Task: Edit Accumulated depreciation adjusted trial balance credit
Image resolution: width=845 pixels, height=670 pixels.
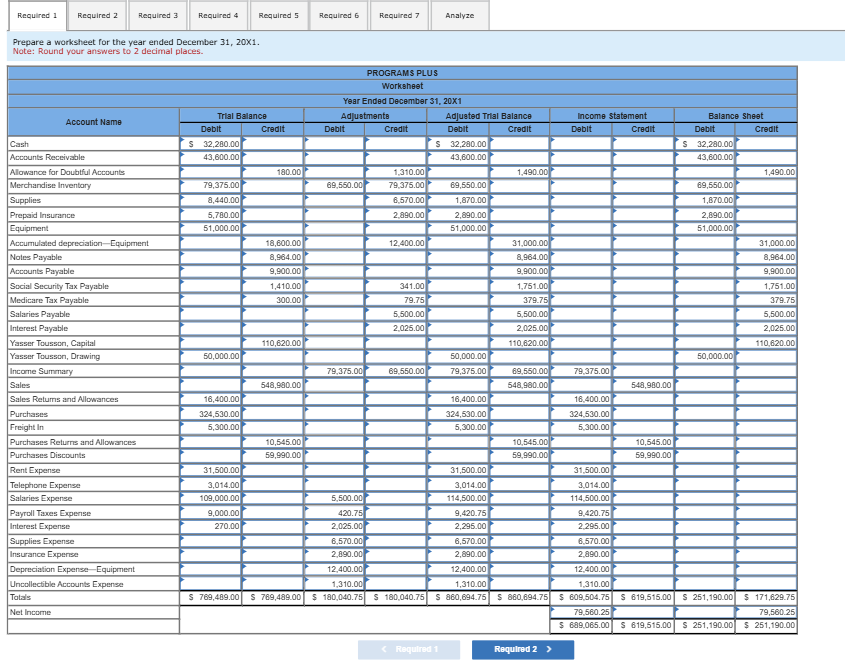Action: pyautogui.click(x=520, y=243)
